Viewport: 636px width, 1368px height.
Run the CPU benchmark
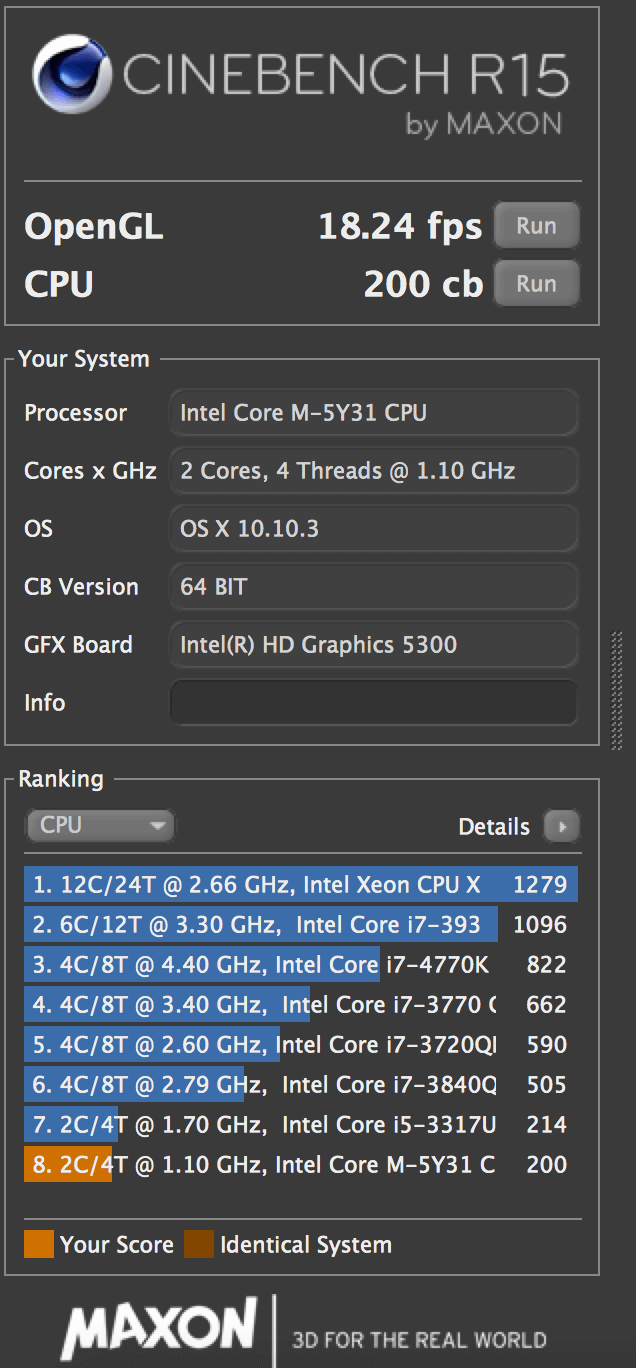pyautogui.click(x=537, y=284)
